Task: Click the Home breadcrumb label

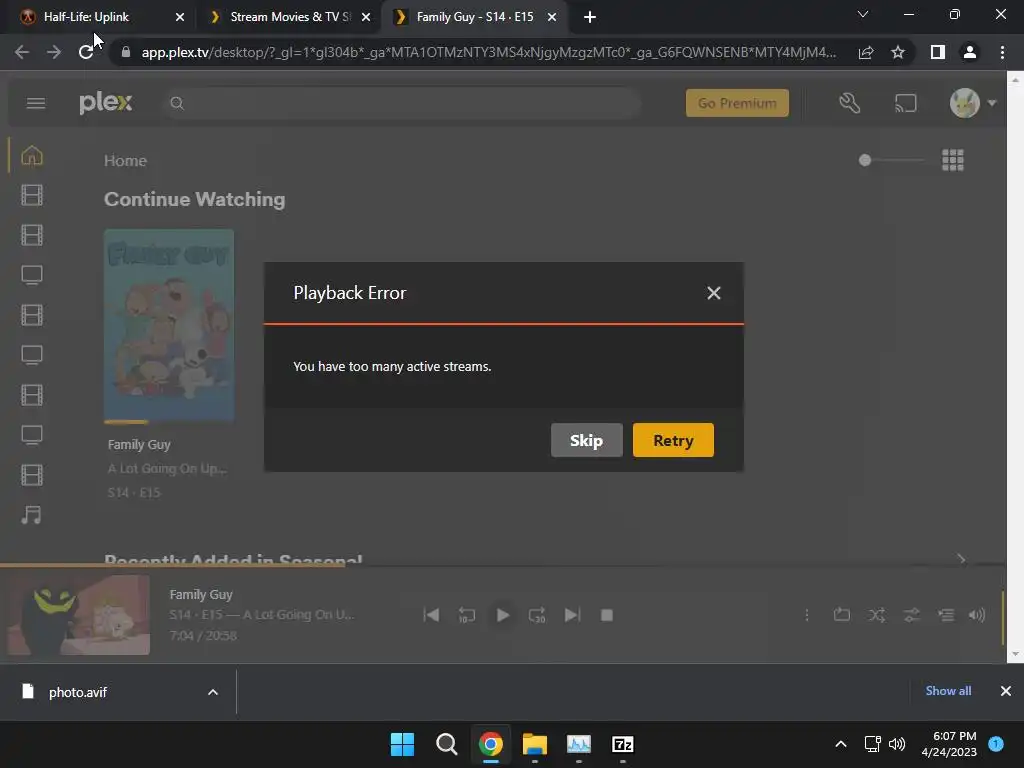Action: [125, 161]
